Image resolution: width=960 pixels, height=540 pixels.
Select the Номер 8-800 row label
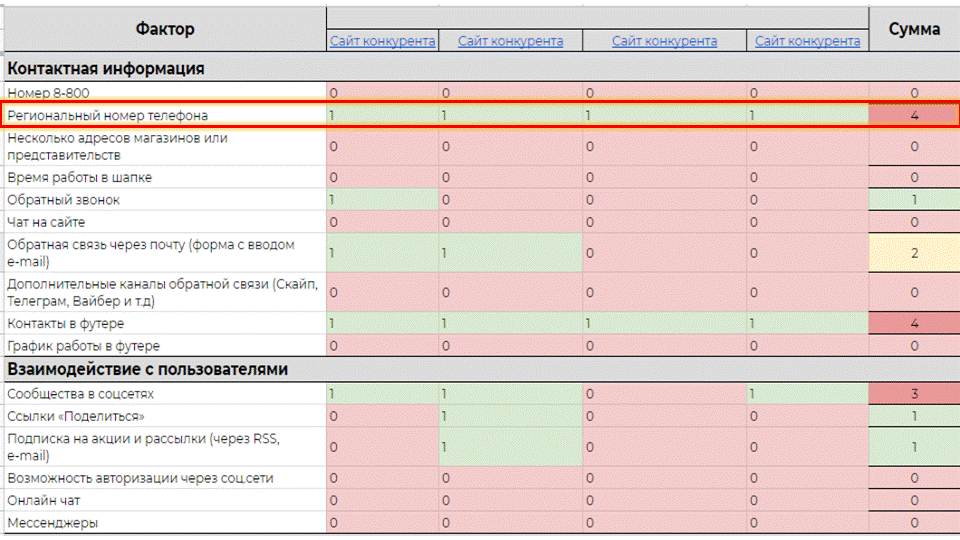pyautogui.click(x=48, y=93)
